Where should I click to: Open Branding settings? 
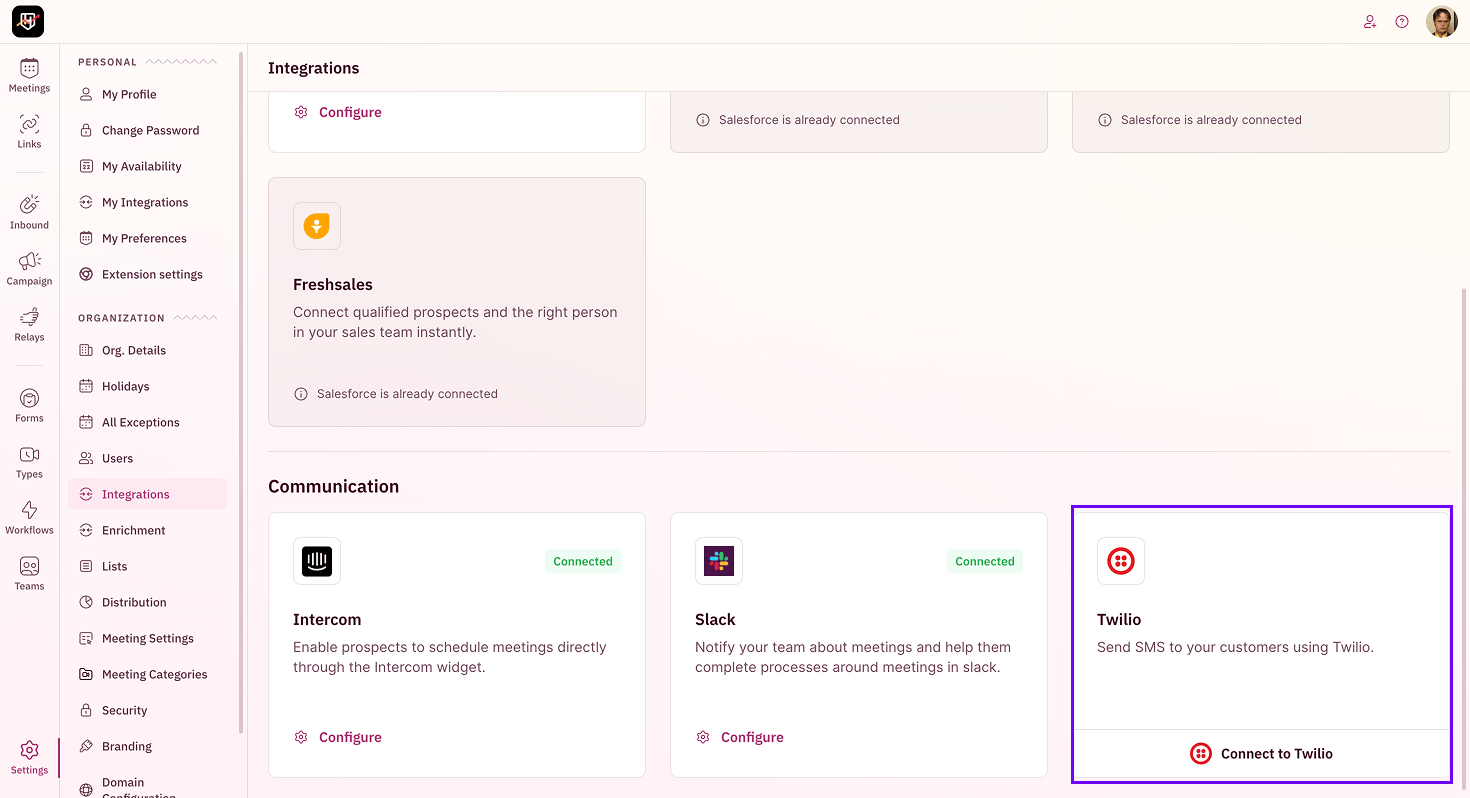click(148, 746)
